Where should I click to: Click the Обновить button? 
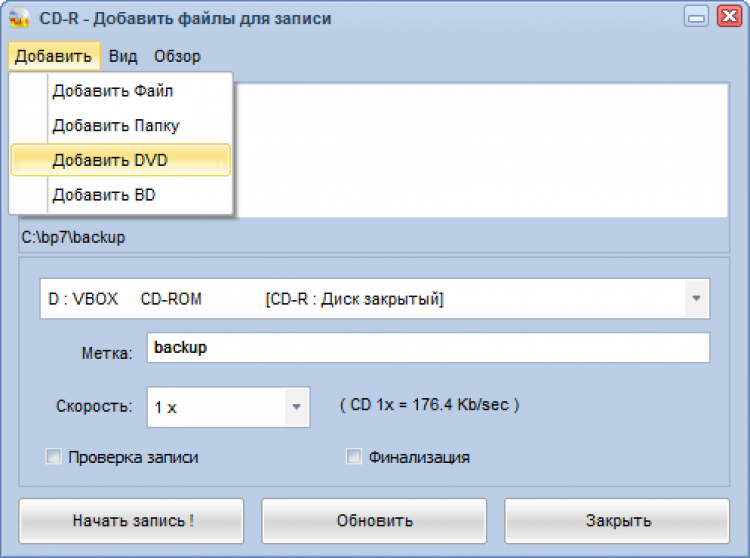click(x=374, y=520)
